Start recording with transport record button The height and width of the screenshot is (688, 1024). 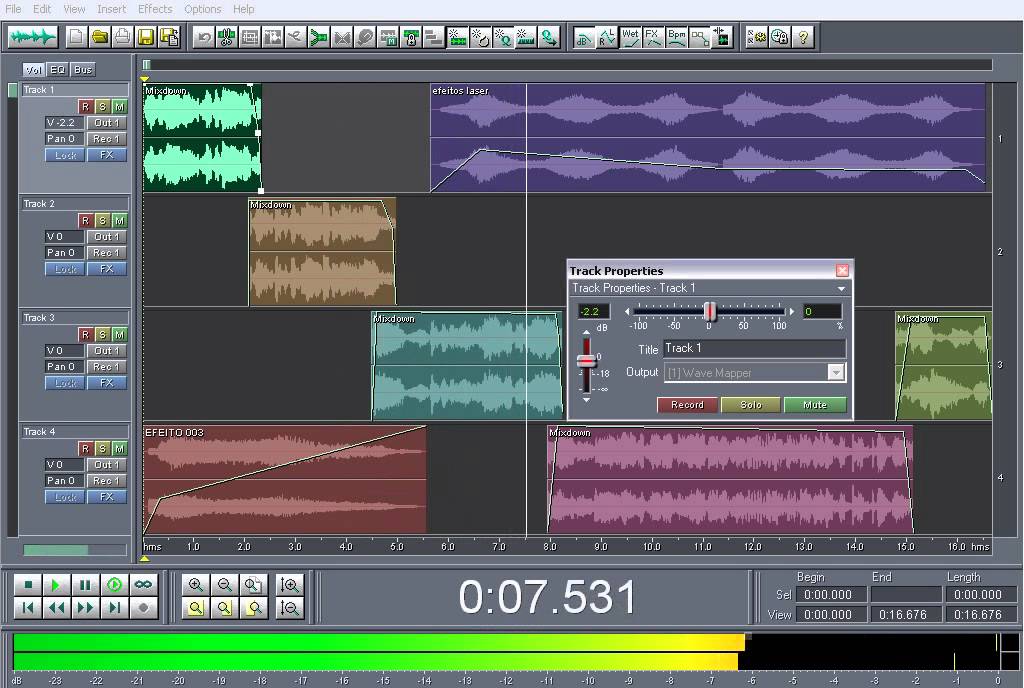[x=143, y=608]
